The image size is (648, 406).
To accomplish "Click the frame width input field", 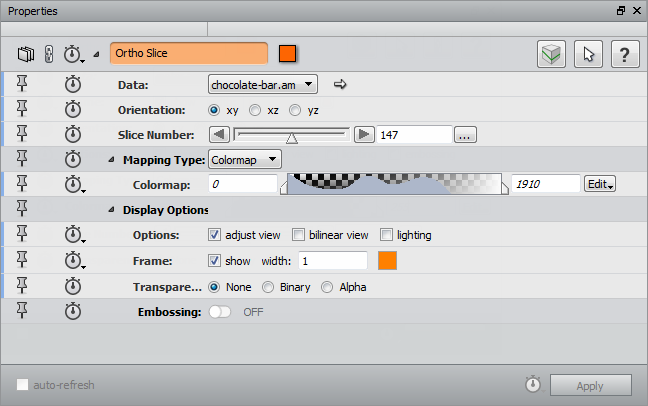I will [333, 261].
